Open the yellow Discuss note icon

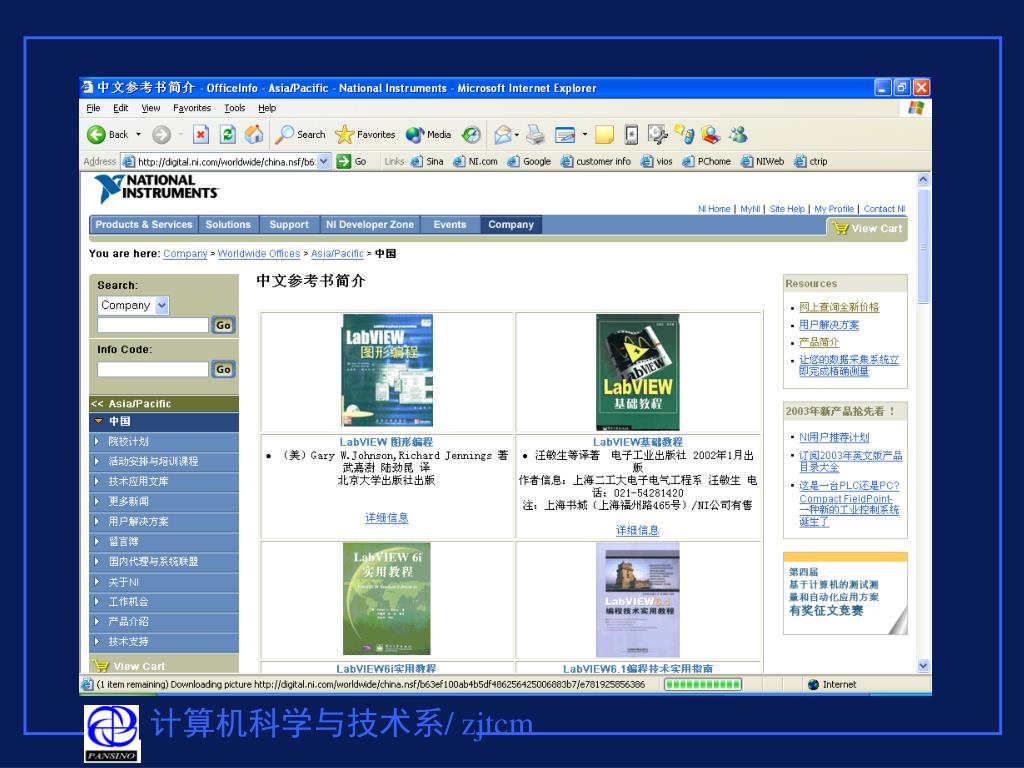coord(605,135)
